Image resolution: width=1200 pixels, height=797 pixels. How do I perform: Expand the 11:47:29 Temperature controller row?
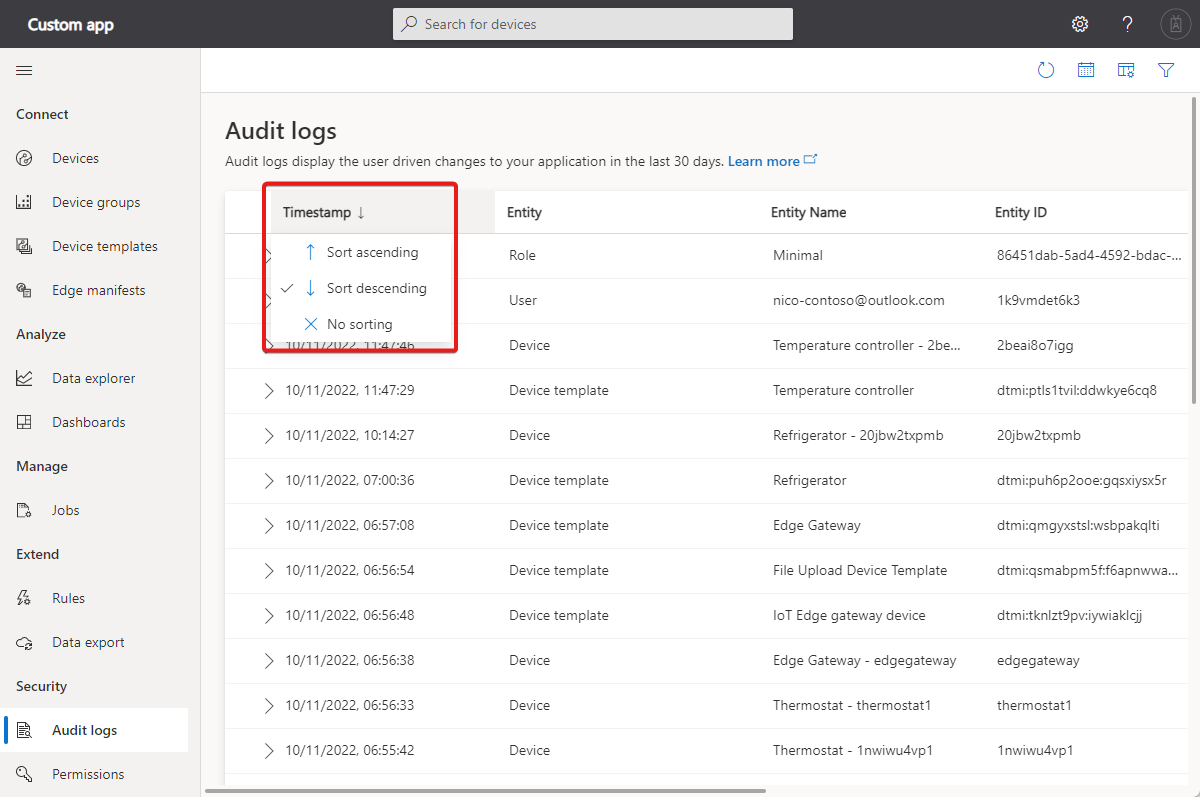268,390
